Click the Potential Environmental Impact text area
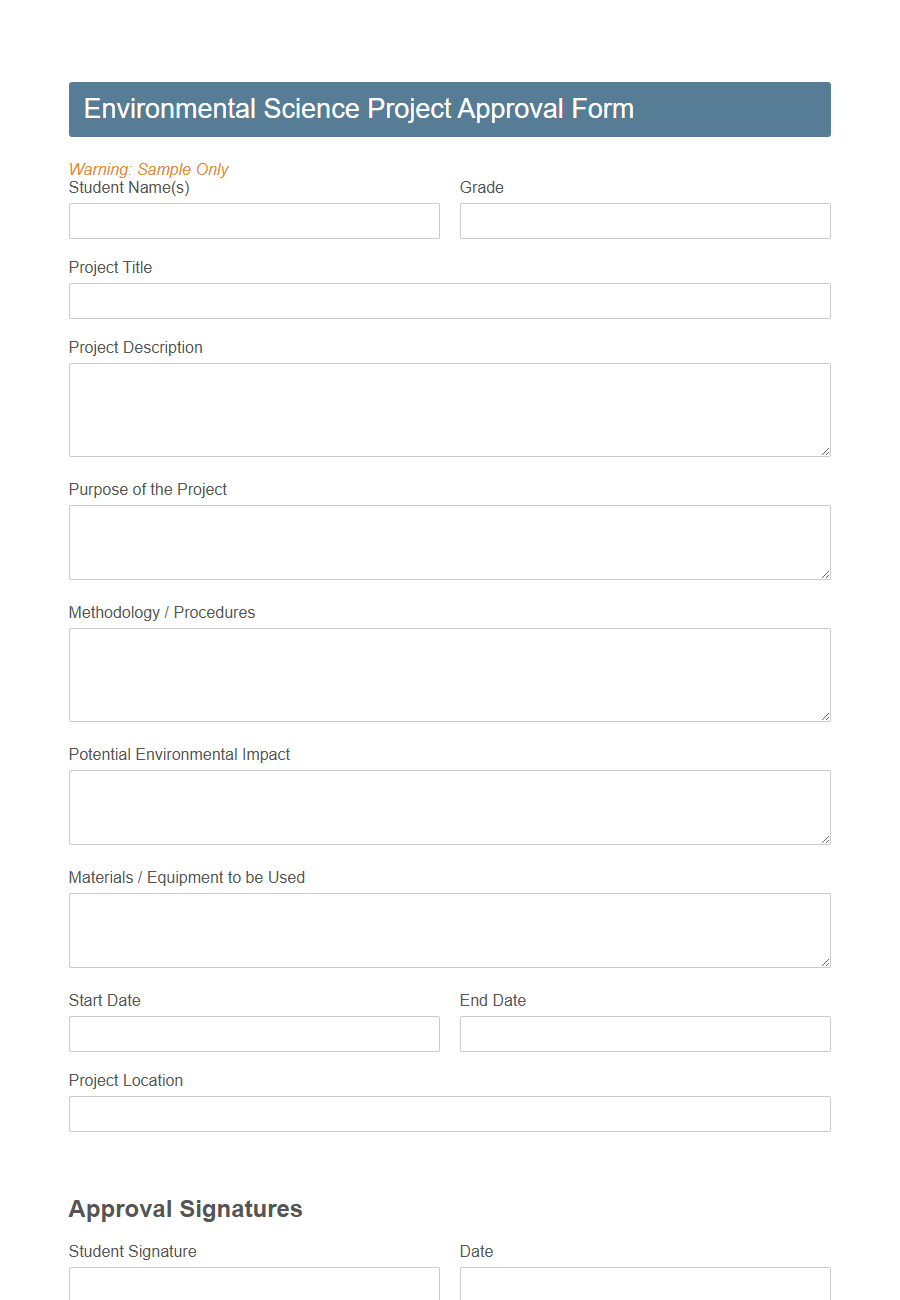This screenshot has width=900, height=1300. point(449,807)
